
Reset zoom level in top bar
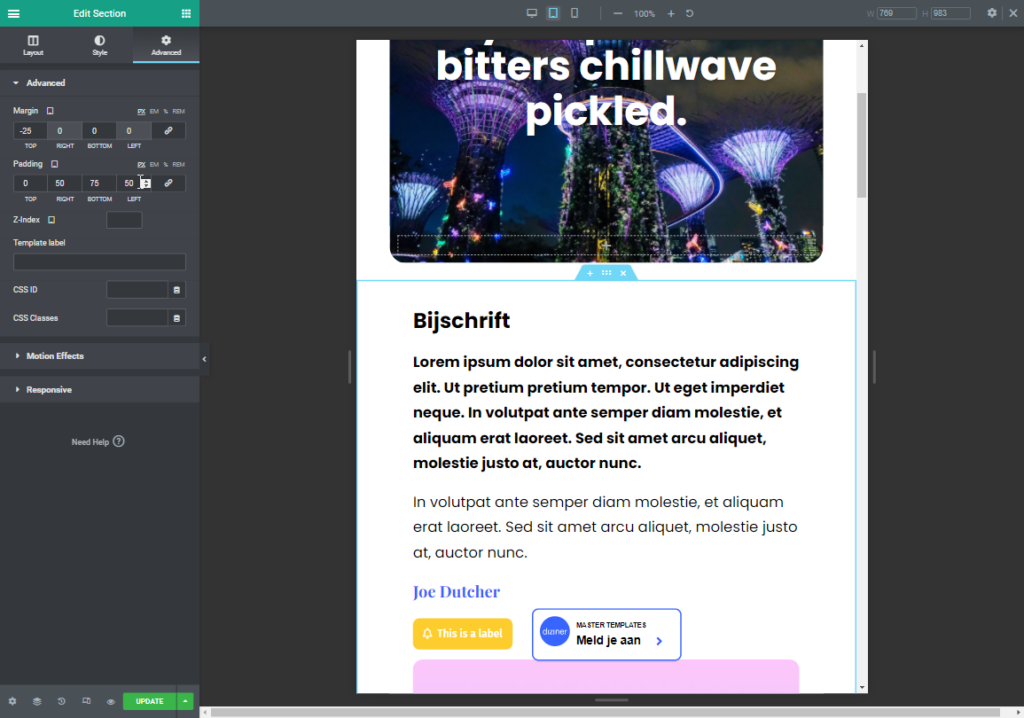point(690,14)
